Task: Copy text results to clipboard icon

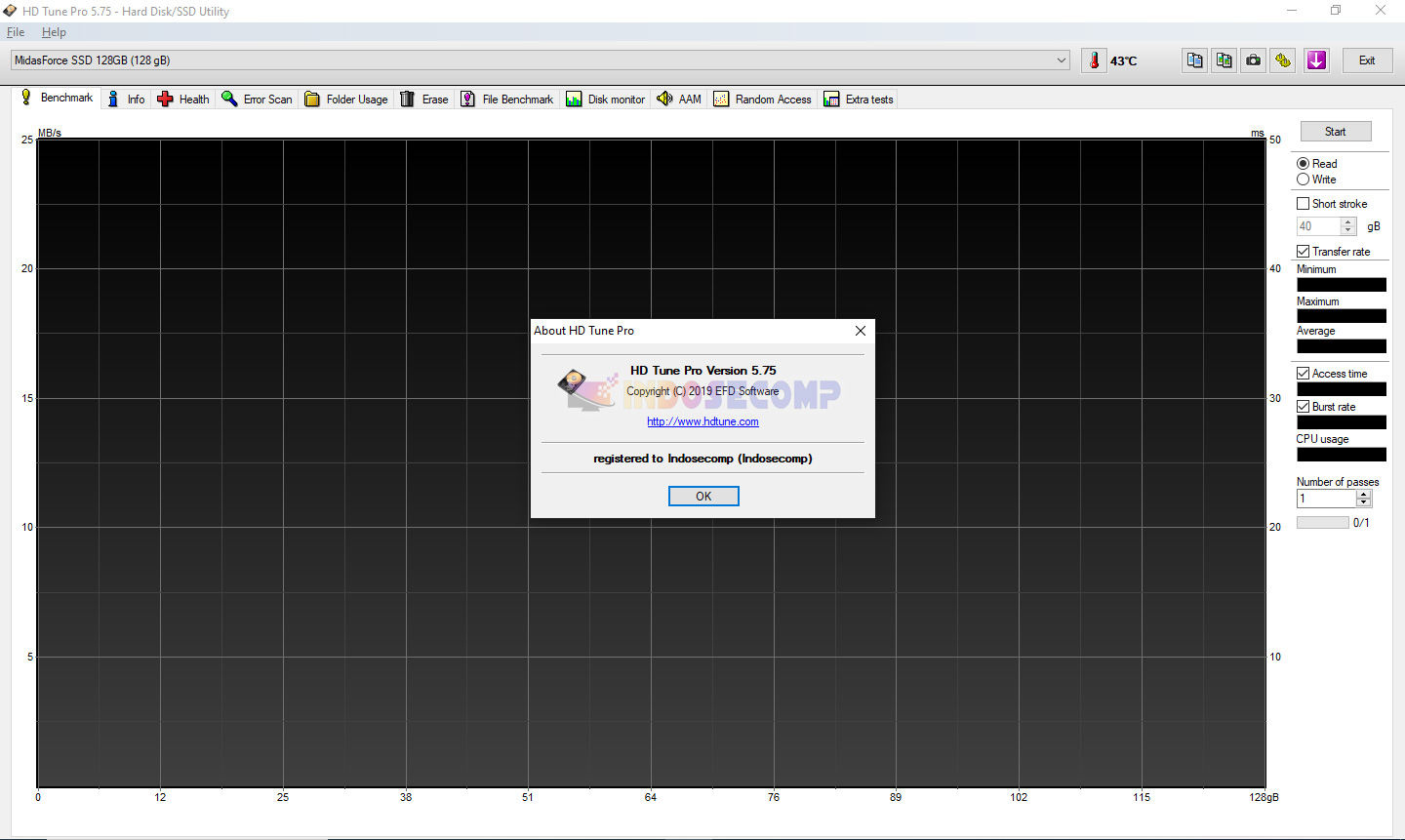Action: [1194, 60]
